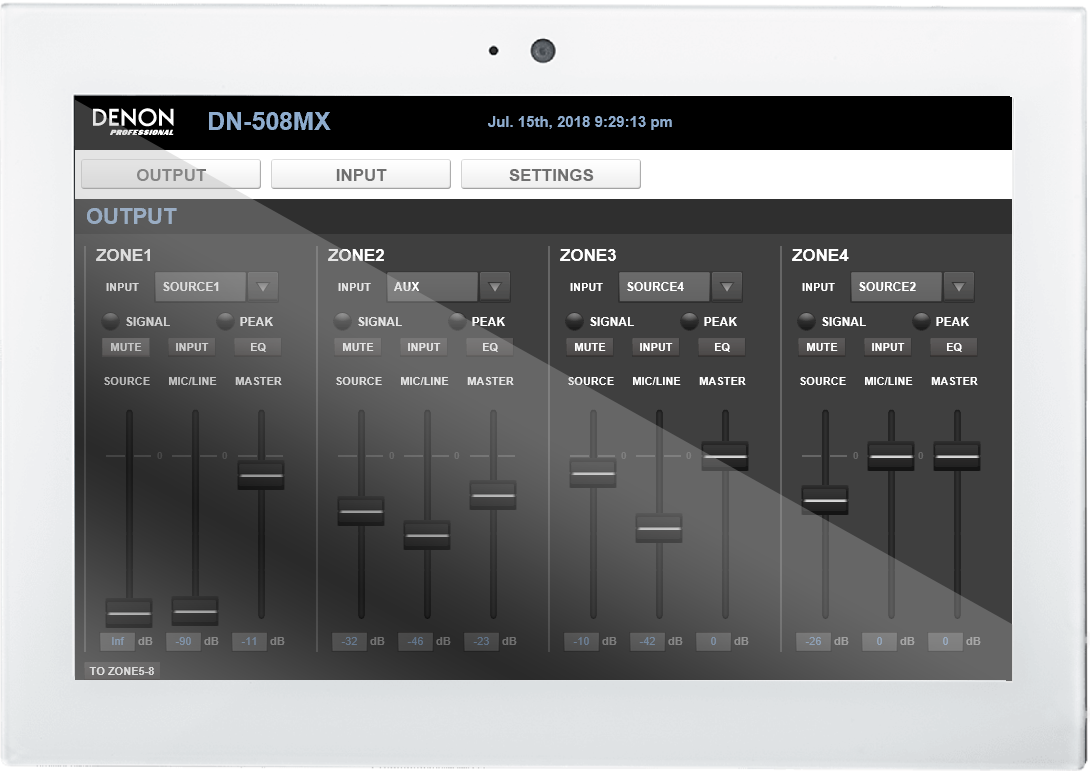Click the DN-508MX model title

coord(268,122)
